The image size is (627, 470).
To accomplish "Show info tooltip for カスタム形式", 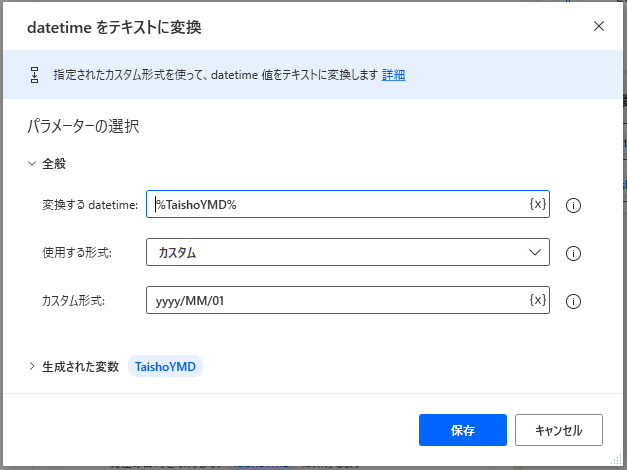I will 574,301.
